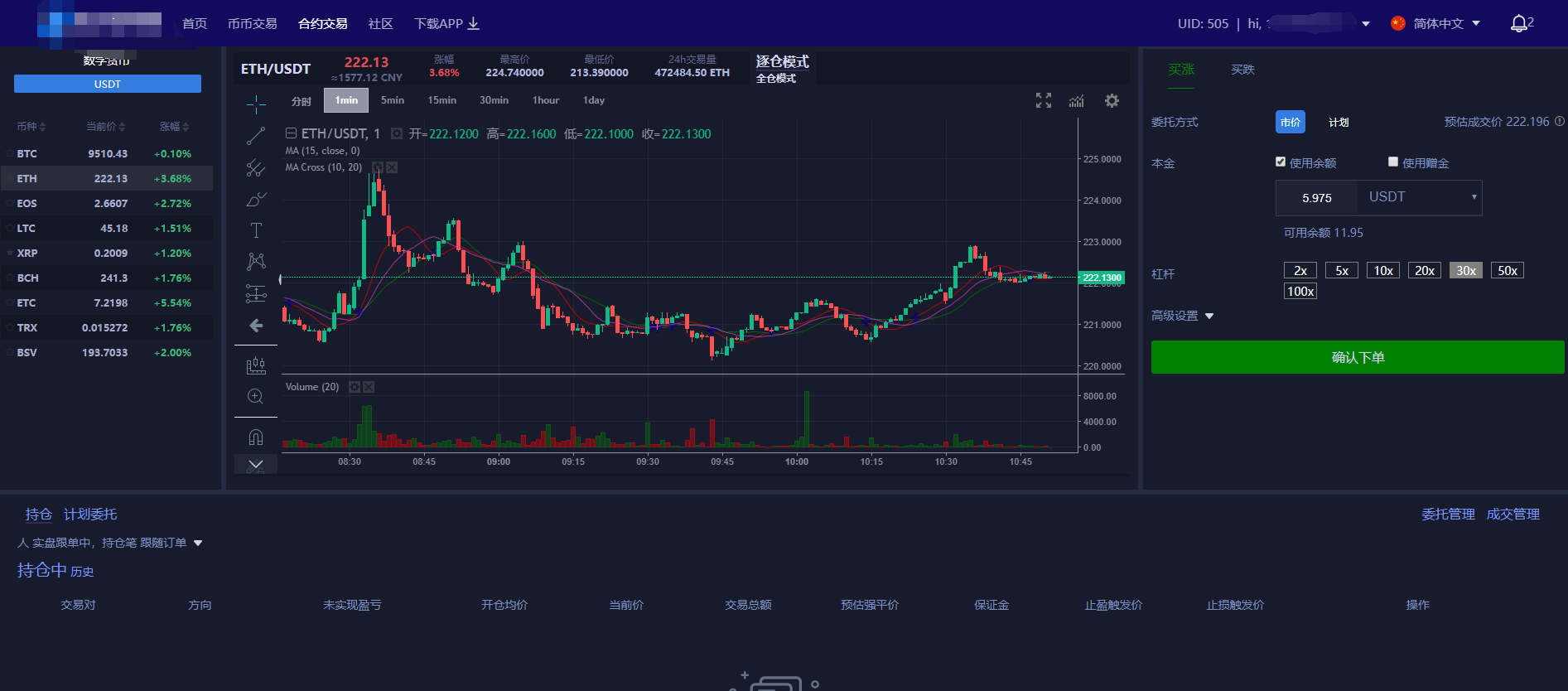
Task: Open chart settings gear
Action: tap(1112, 100)
